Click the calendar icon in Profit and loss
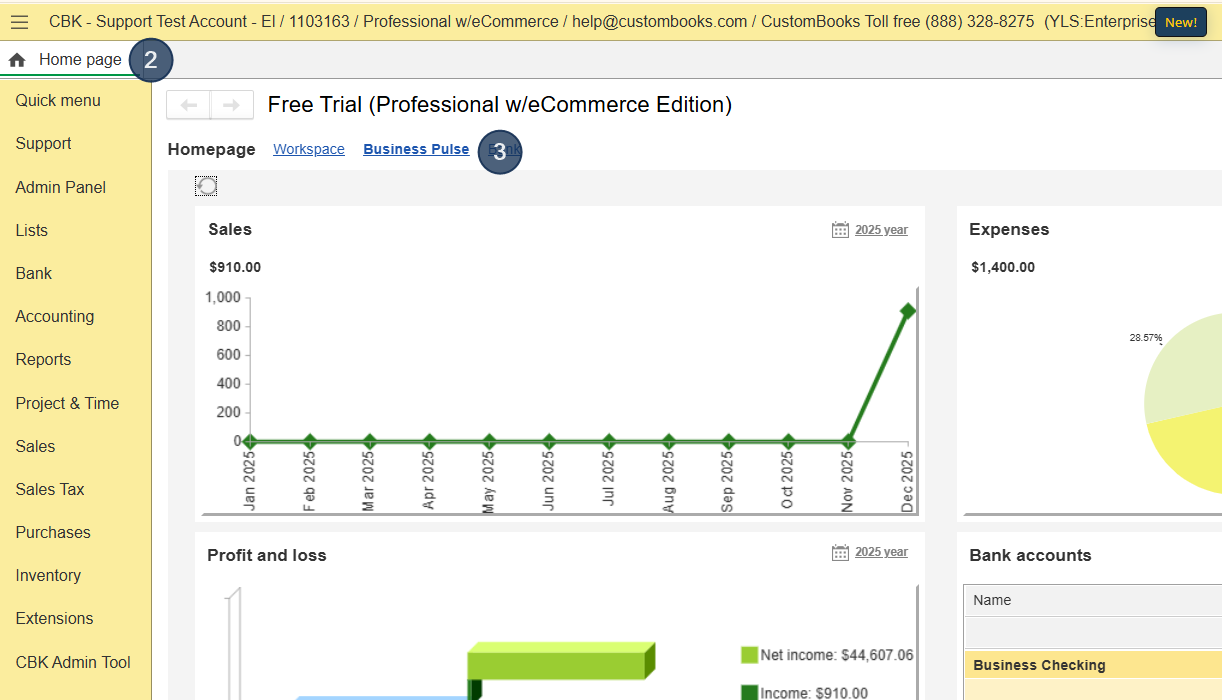Image resolution: width=1222 pixels, height=700 pixels. (x=840, y=553)
